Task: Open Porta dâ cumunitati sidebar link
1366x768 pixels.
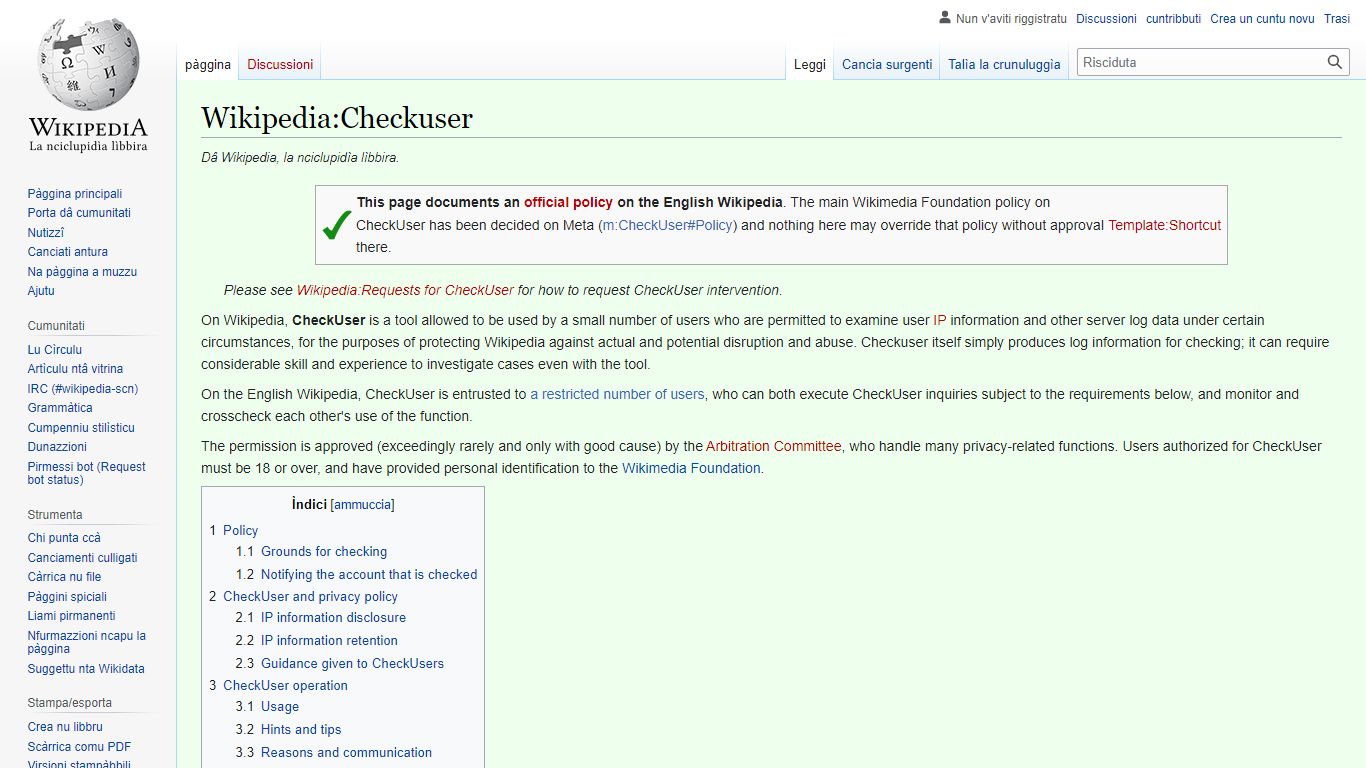Action: coord(79,213)
